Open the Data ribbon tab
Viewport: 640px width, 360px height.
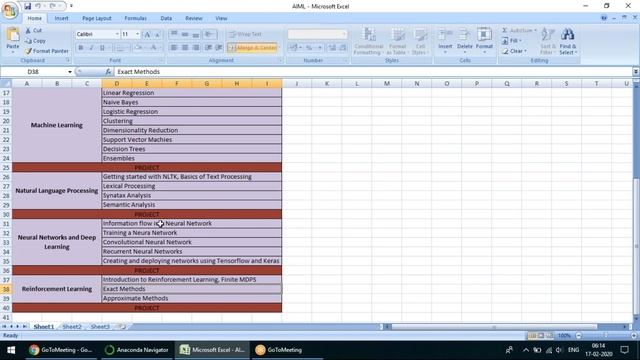tap(166, 18)
